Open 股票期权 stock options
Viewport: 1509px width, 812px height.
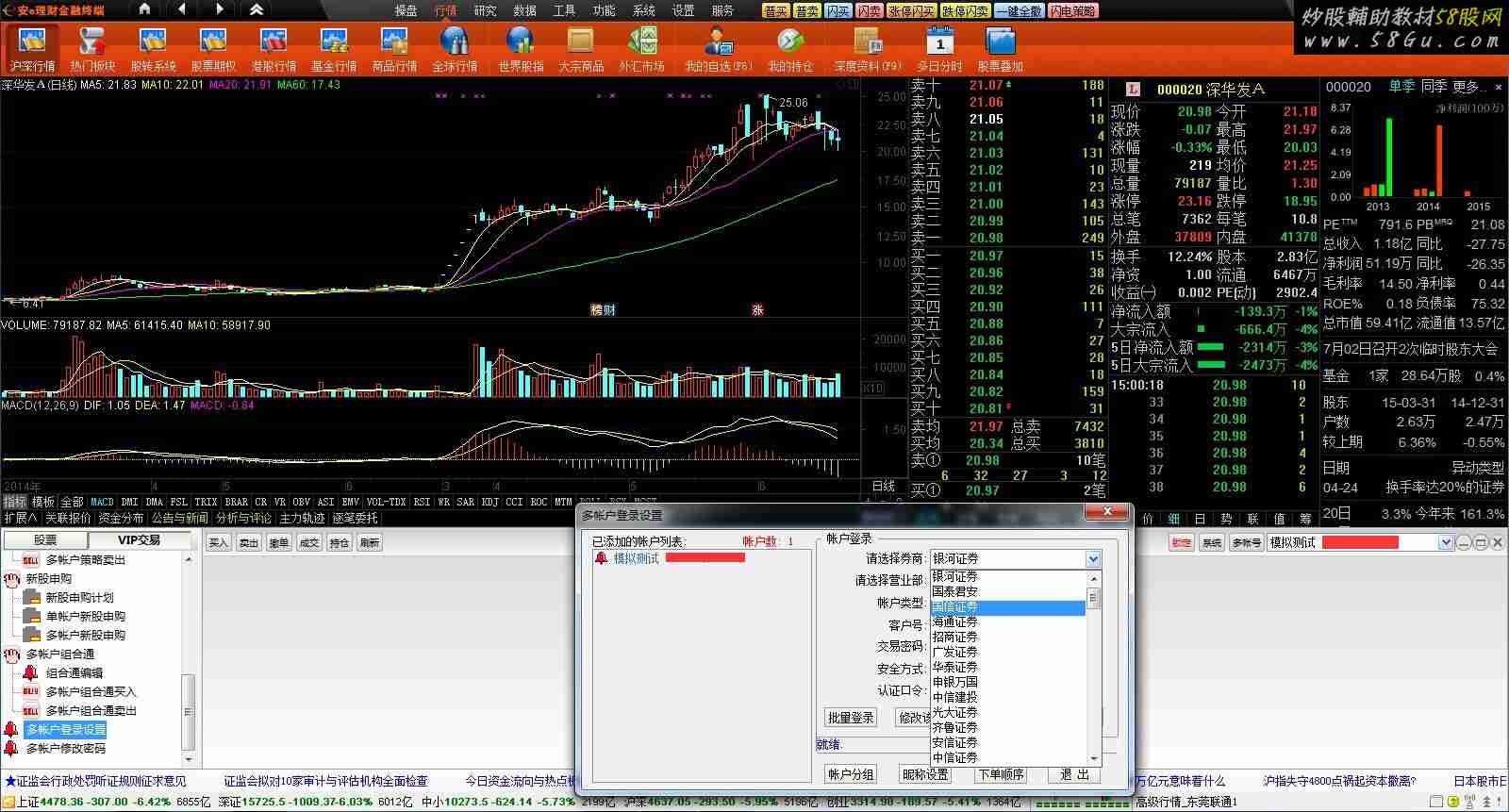tap(213, 49)
